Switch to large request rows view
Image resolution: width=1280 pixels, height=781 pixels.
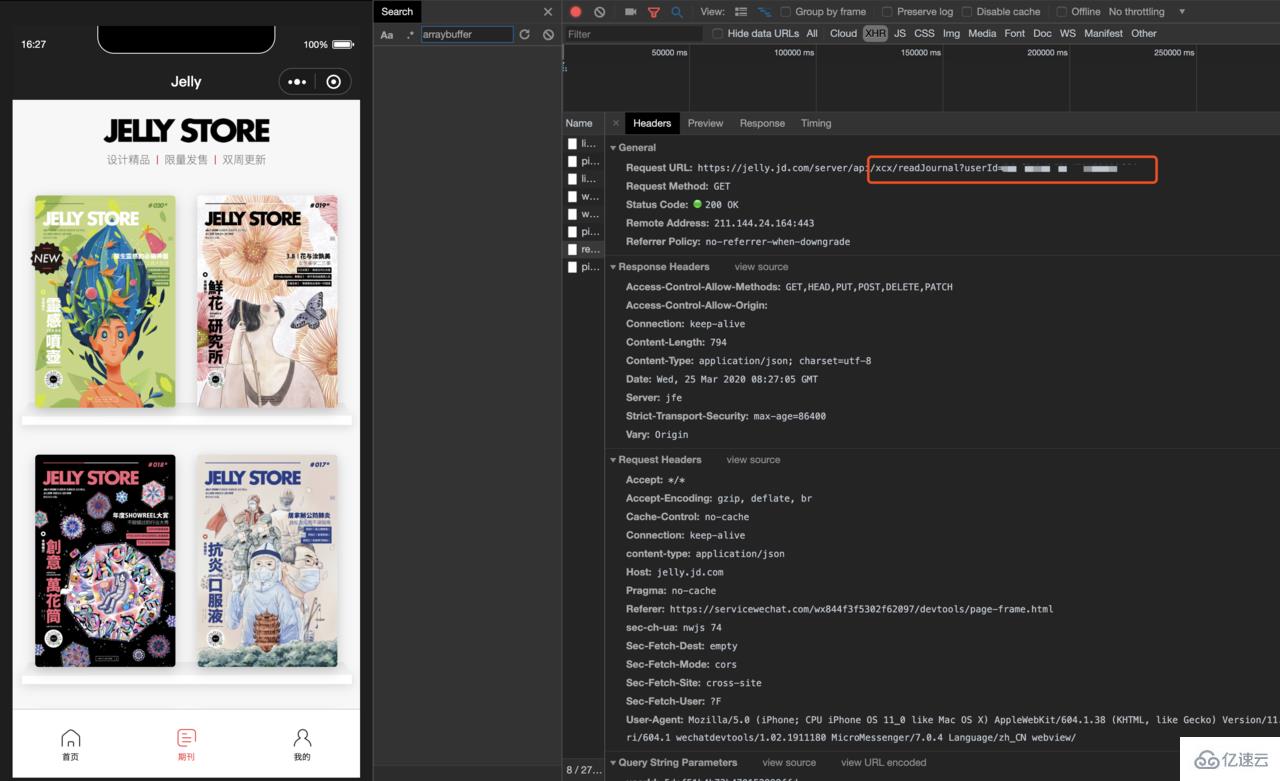tap(741, 12)
